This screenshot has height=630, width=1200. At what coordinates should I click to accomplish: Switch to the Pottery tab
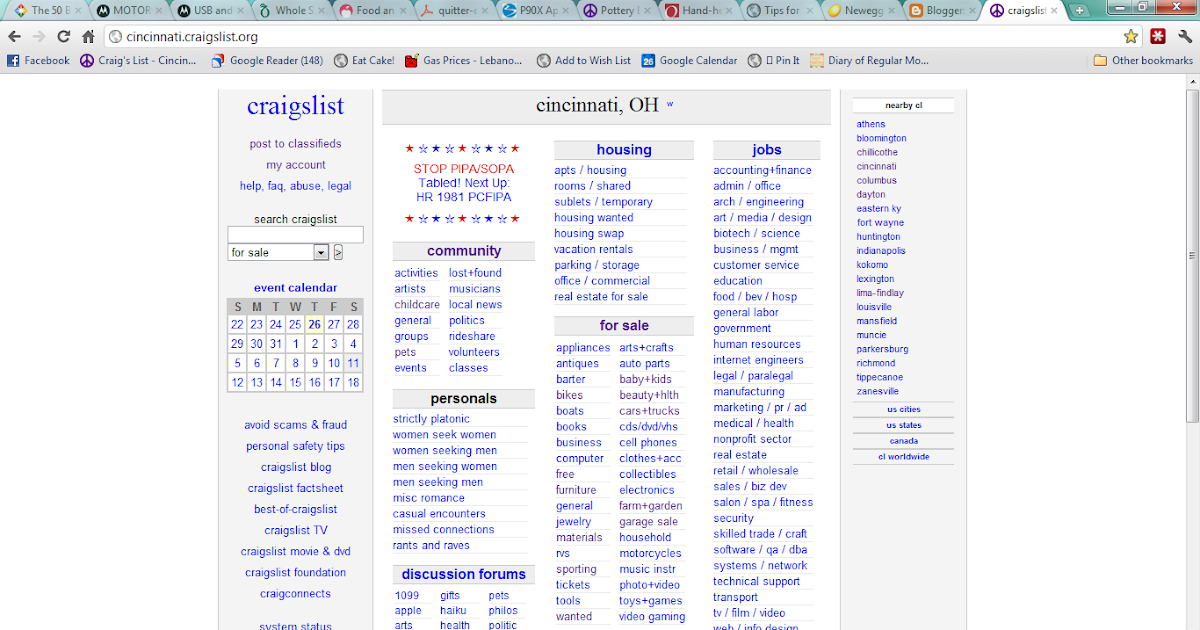coord(617,10)
